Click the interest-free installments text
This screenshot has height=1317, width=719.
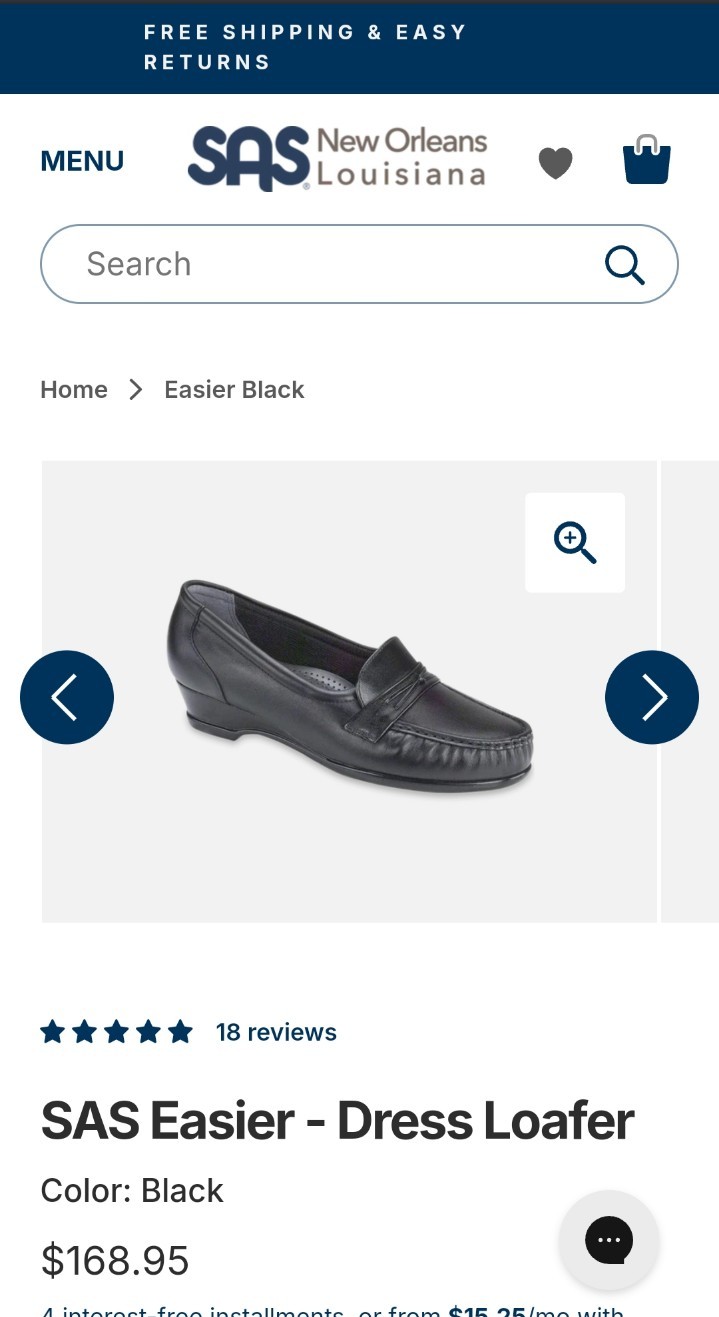tap(332, 1310)
